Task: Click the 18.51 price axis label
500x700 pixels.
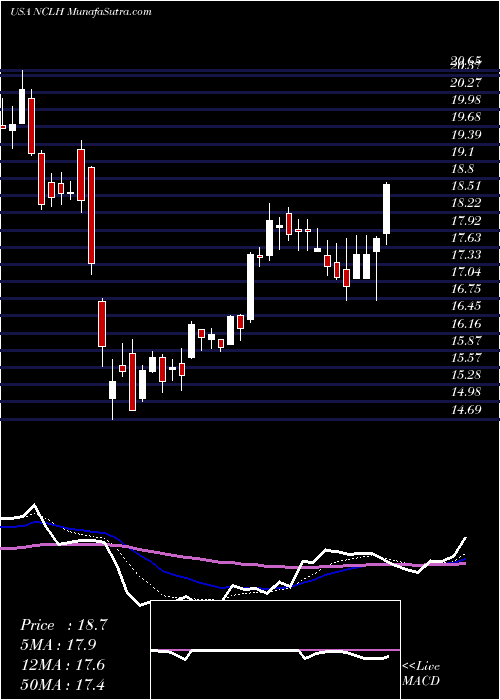Action: click(466, 186)
